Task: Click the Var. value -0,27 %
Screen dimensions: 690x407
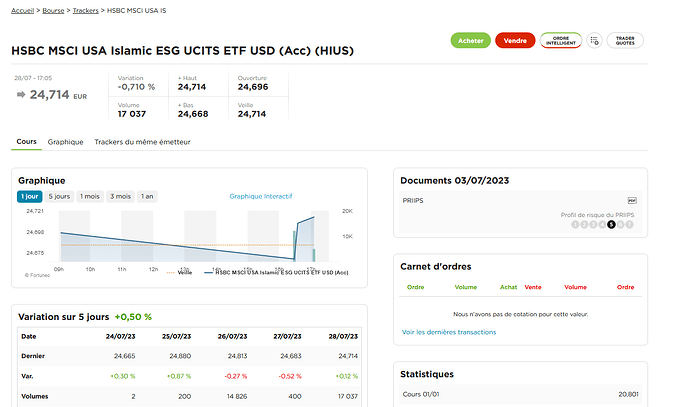Action: click(x=236, y=376)
